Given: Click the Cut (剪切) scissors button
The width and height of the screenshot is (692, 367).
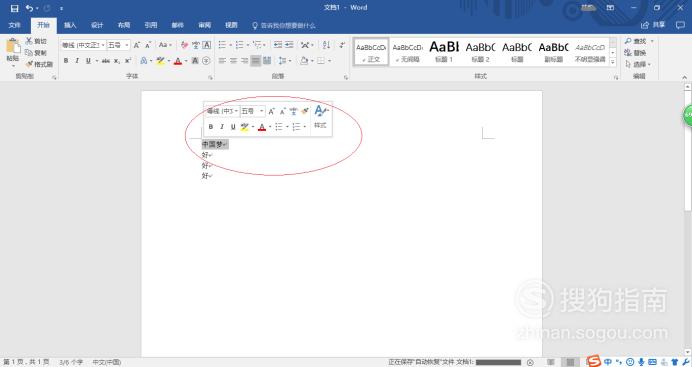Looking at the screenshot, I should pyautogui.click(x=36, y=41).
